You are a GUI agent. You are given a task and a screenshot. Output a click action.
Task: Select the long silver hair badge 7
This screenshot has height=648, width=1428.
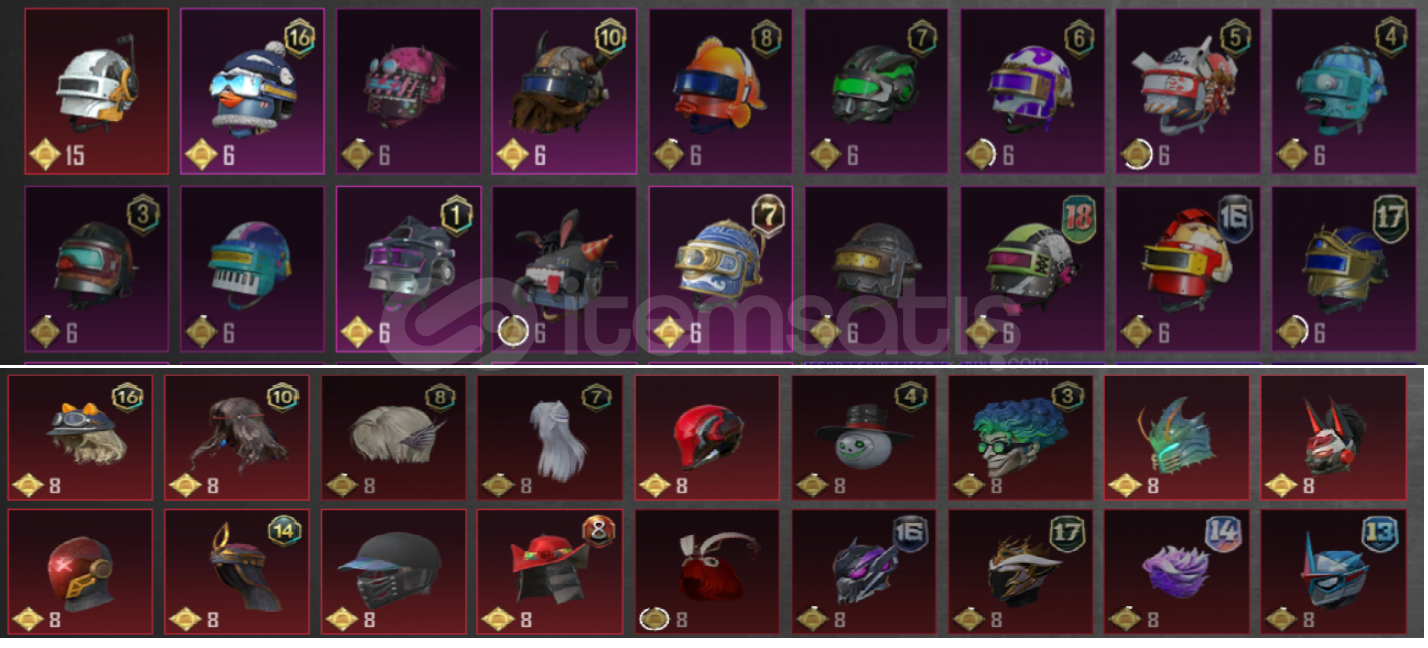550,438
